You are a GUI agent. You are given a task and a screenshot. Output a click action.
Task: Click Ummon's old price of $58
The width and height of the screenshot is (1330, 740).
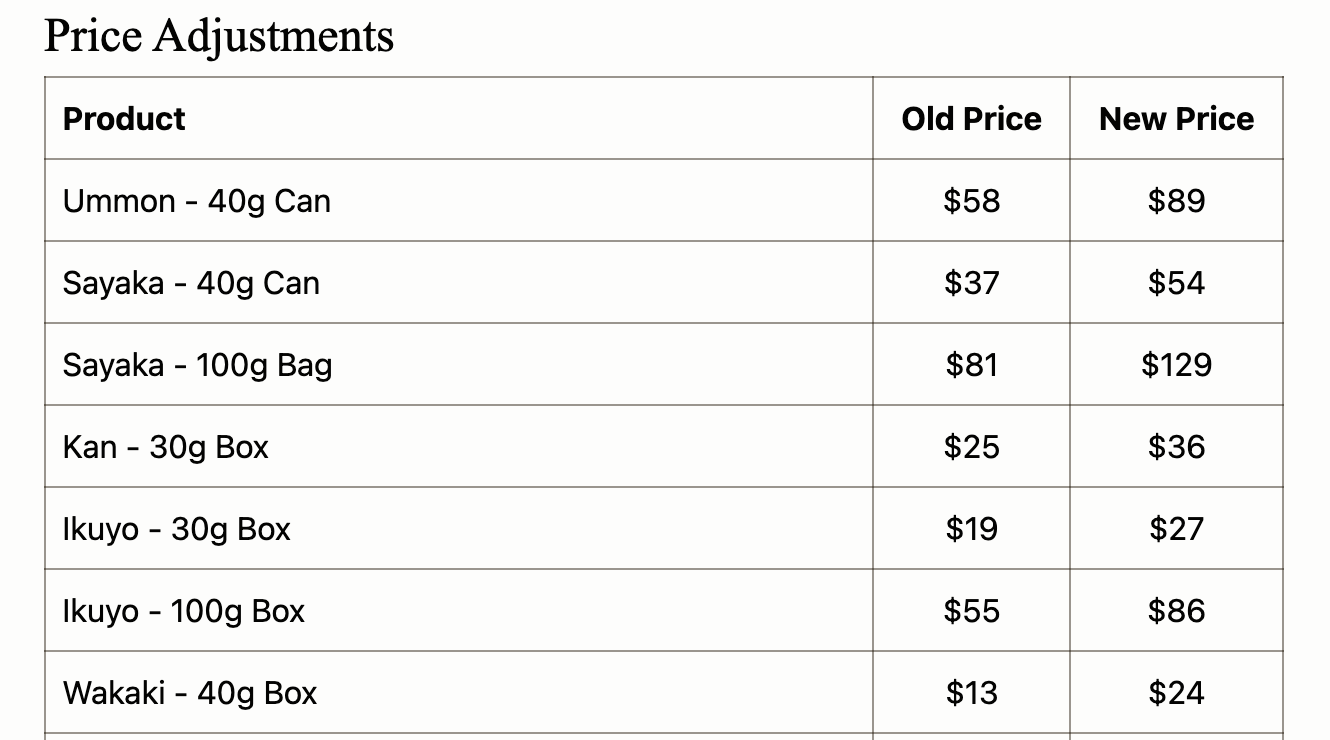coord(971,201)
